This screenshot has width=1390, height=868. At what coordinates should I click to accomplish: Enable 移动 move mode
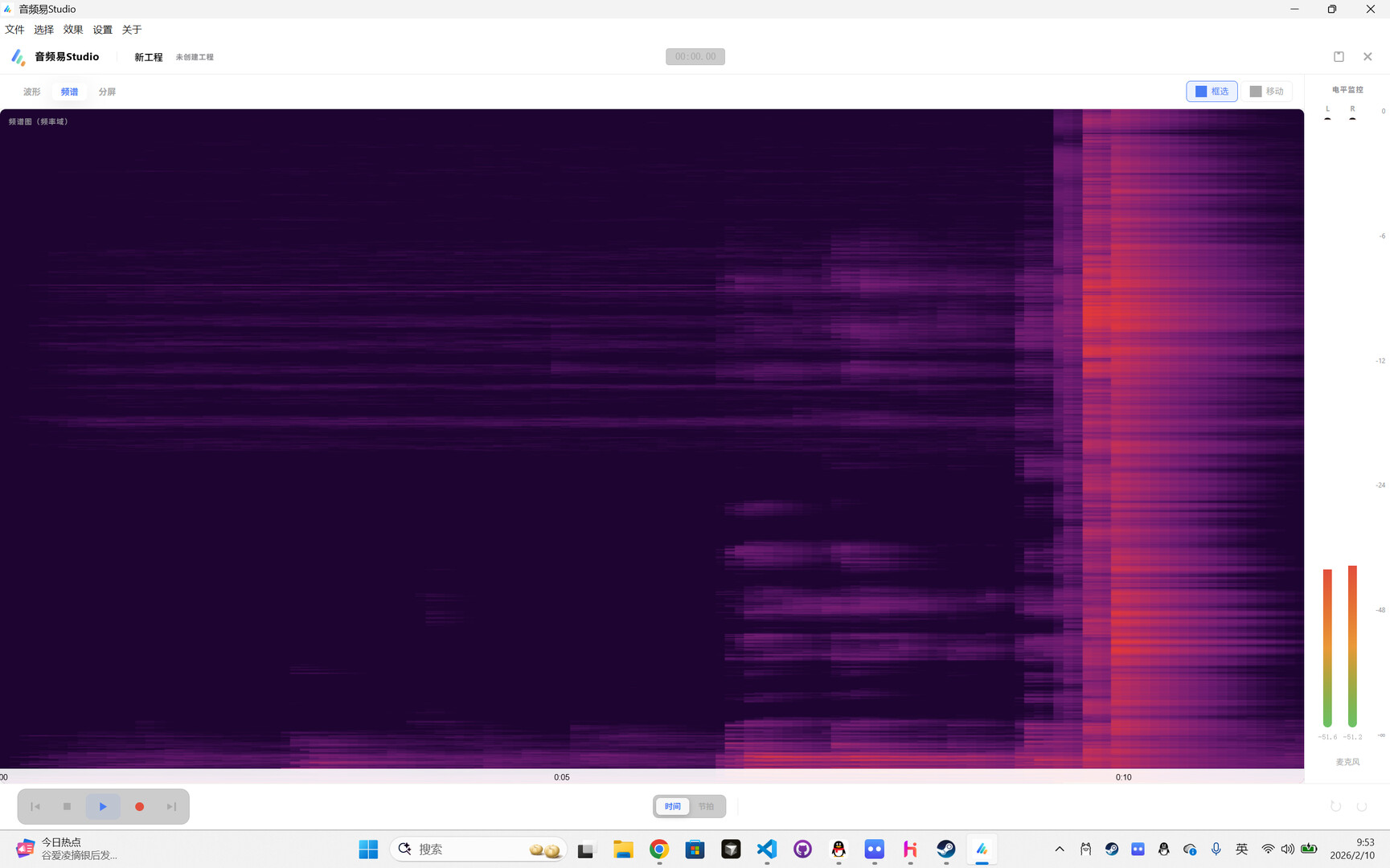pyautogui.click(x=1267, y=91)
